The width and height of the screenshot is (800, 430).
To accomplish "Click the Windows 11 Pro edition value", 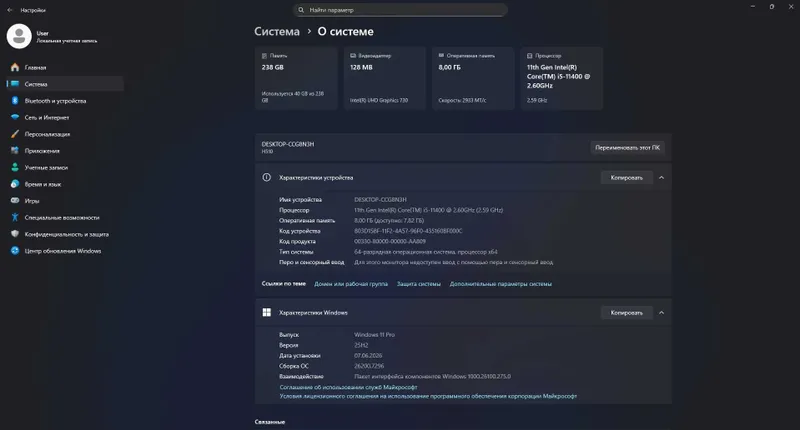I will [x=374, y=335].
